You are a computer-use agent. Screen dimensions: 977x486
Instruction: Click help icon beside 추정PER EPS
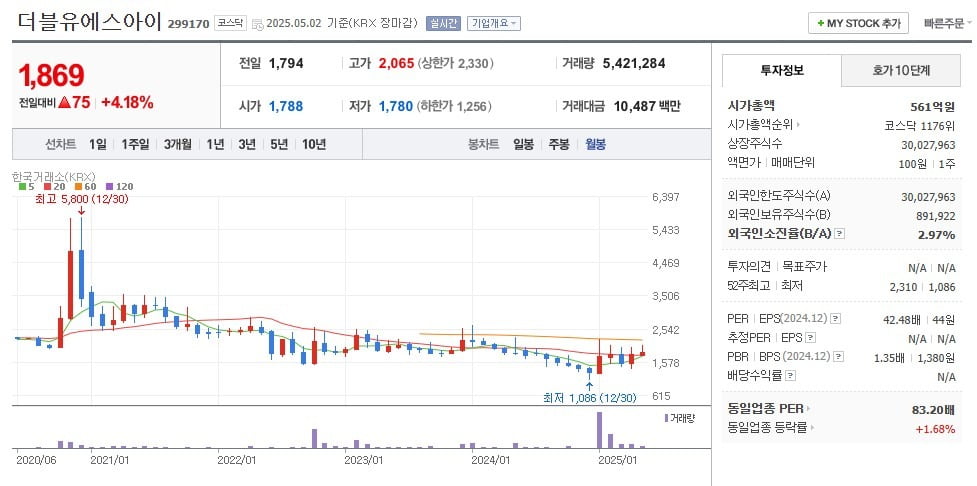pyautogui.click(x=810, y=338)
